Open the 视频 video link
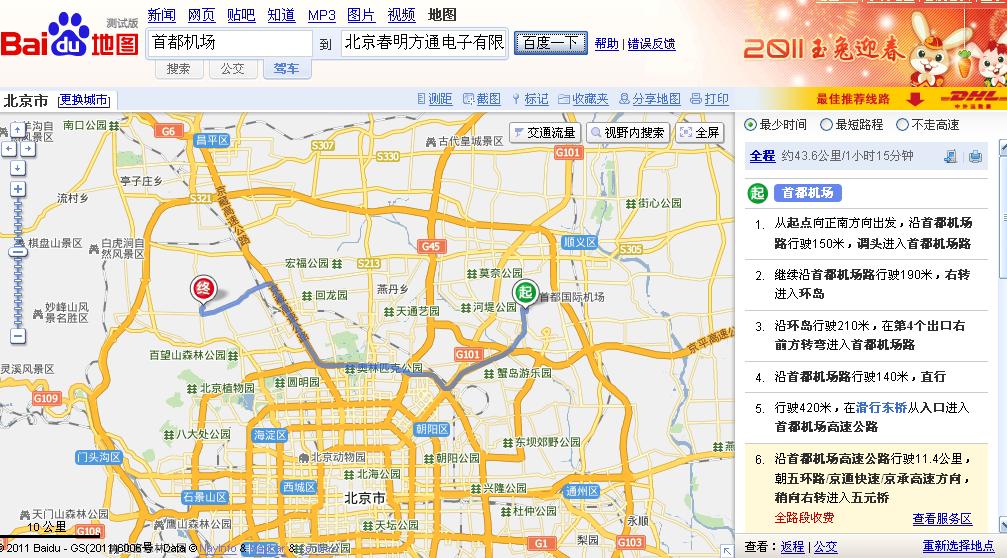Screen dimensions: 1007x558 [401, 15]
